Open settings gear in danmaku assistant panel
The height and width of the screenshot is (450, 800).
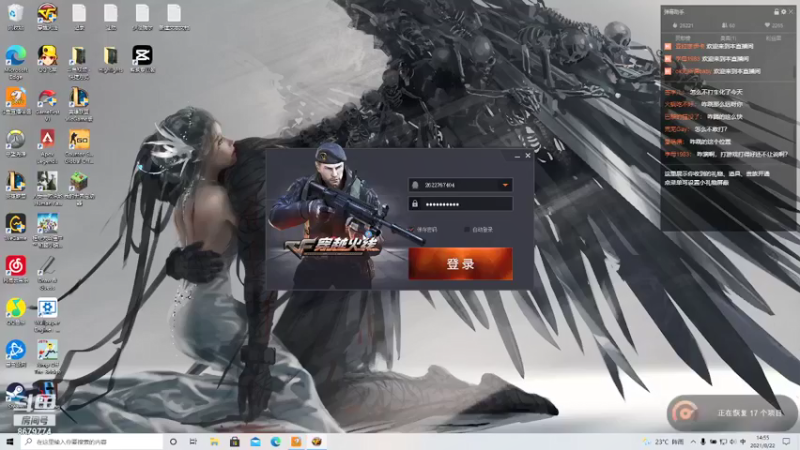[x=784, y=12]
